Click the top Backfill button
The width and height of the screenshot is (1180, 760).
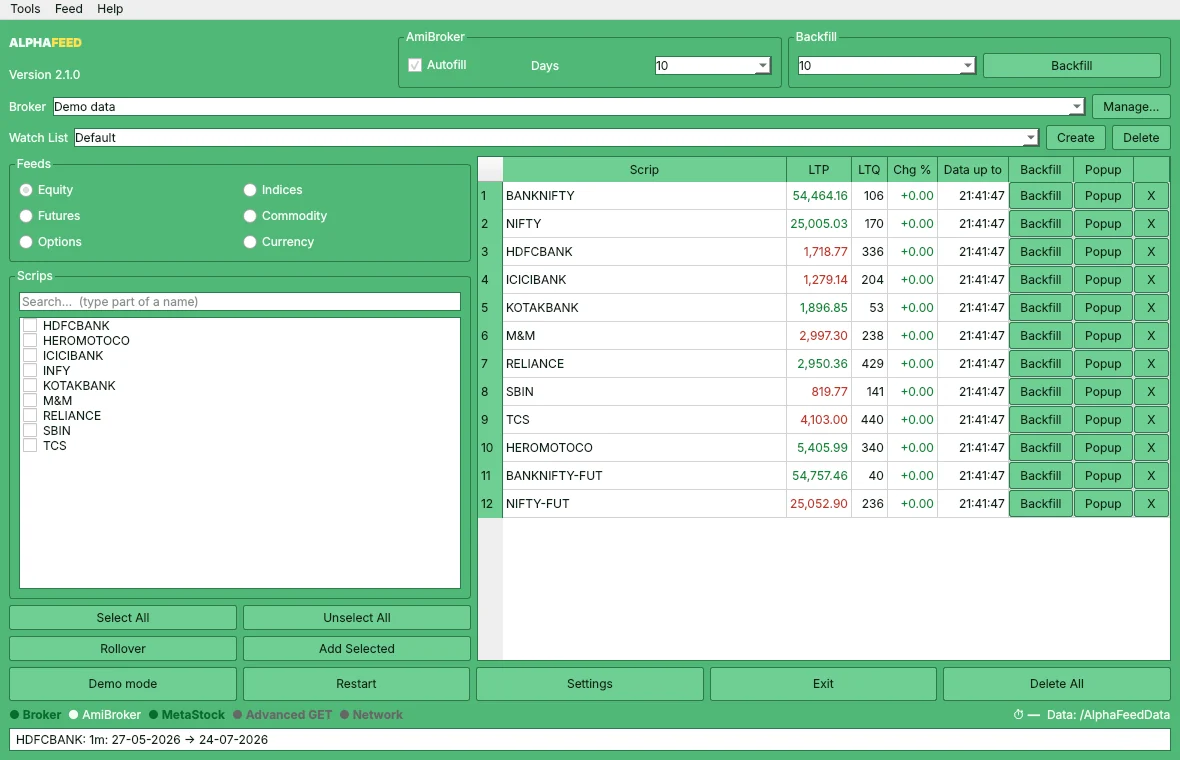1071,65
